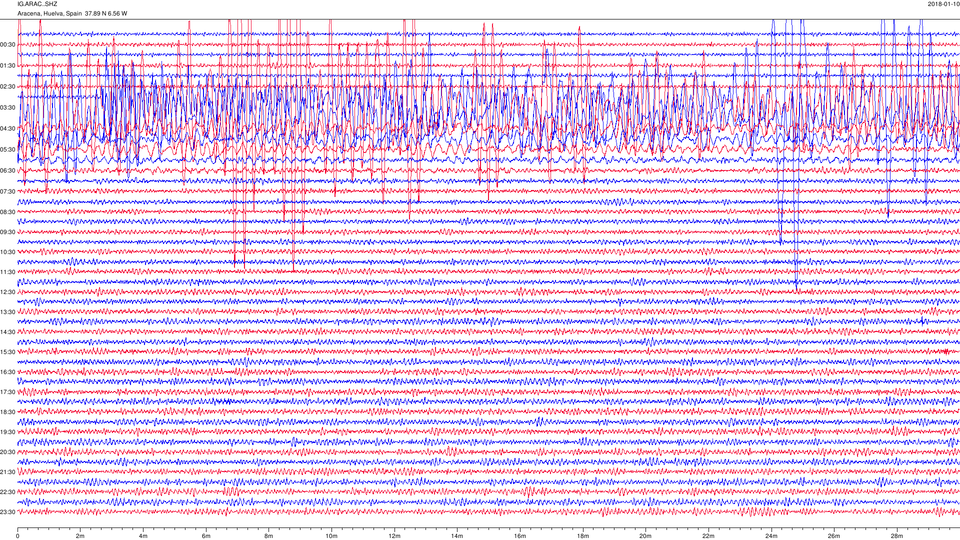Pick the 6m axis tick label
The image size is (960, 540).
click(206, 536)
